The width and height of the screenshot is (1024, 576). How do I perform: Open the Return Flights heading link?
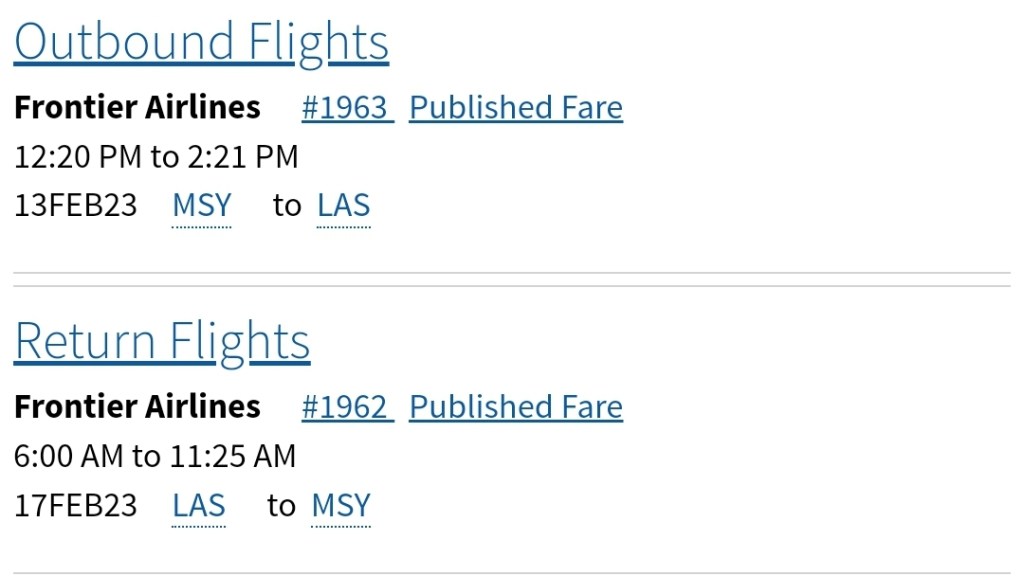point(162,341)
